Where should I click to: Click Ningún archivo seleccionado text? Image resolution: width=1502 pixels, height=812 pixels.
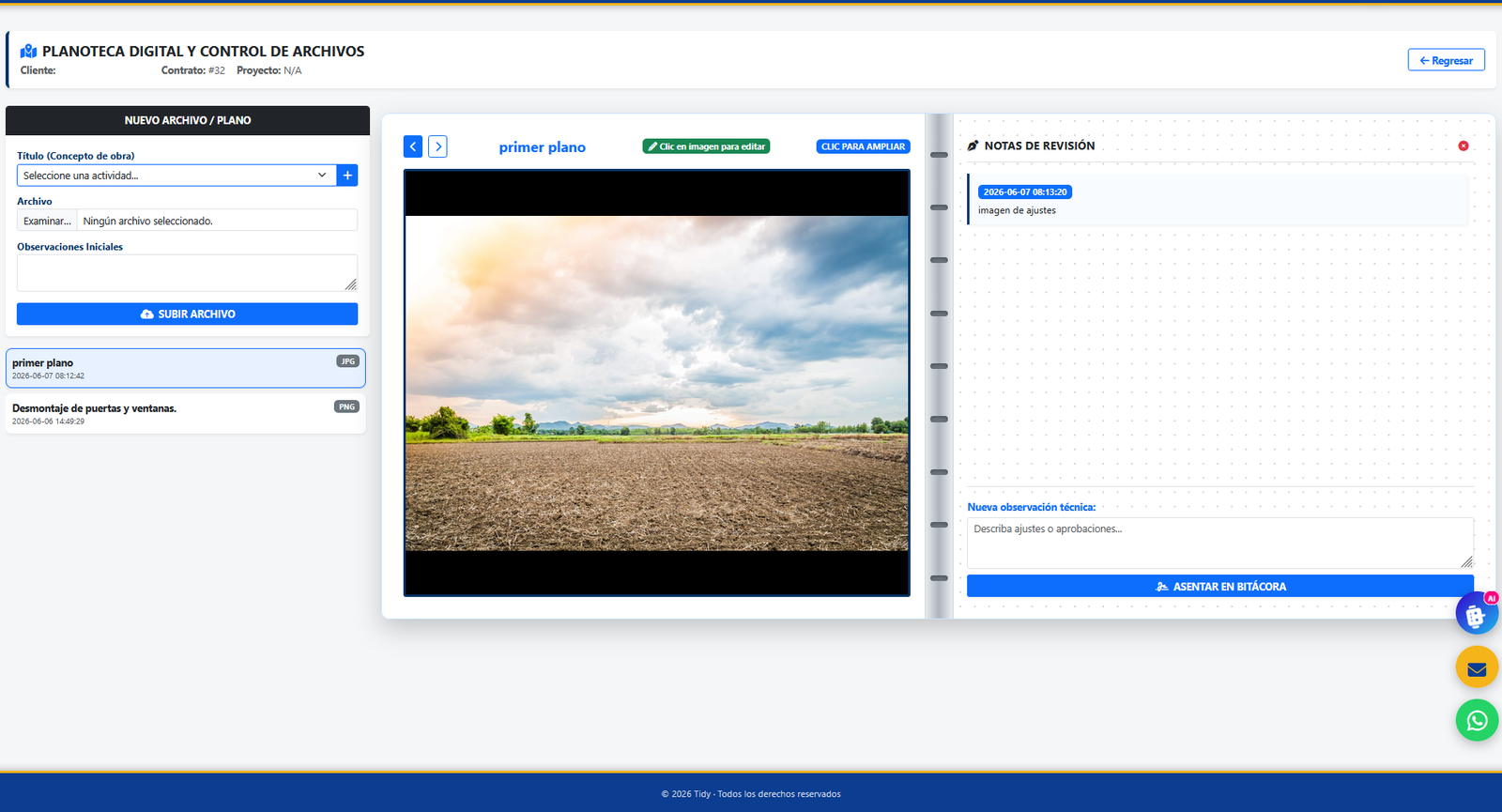[x=147, y=221]
